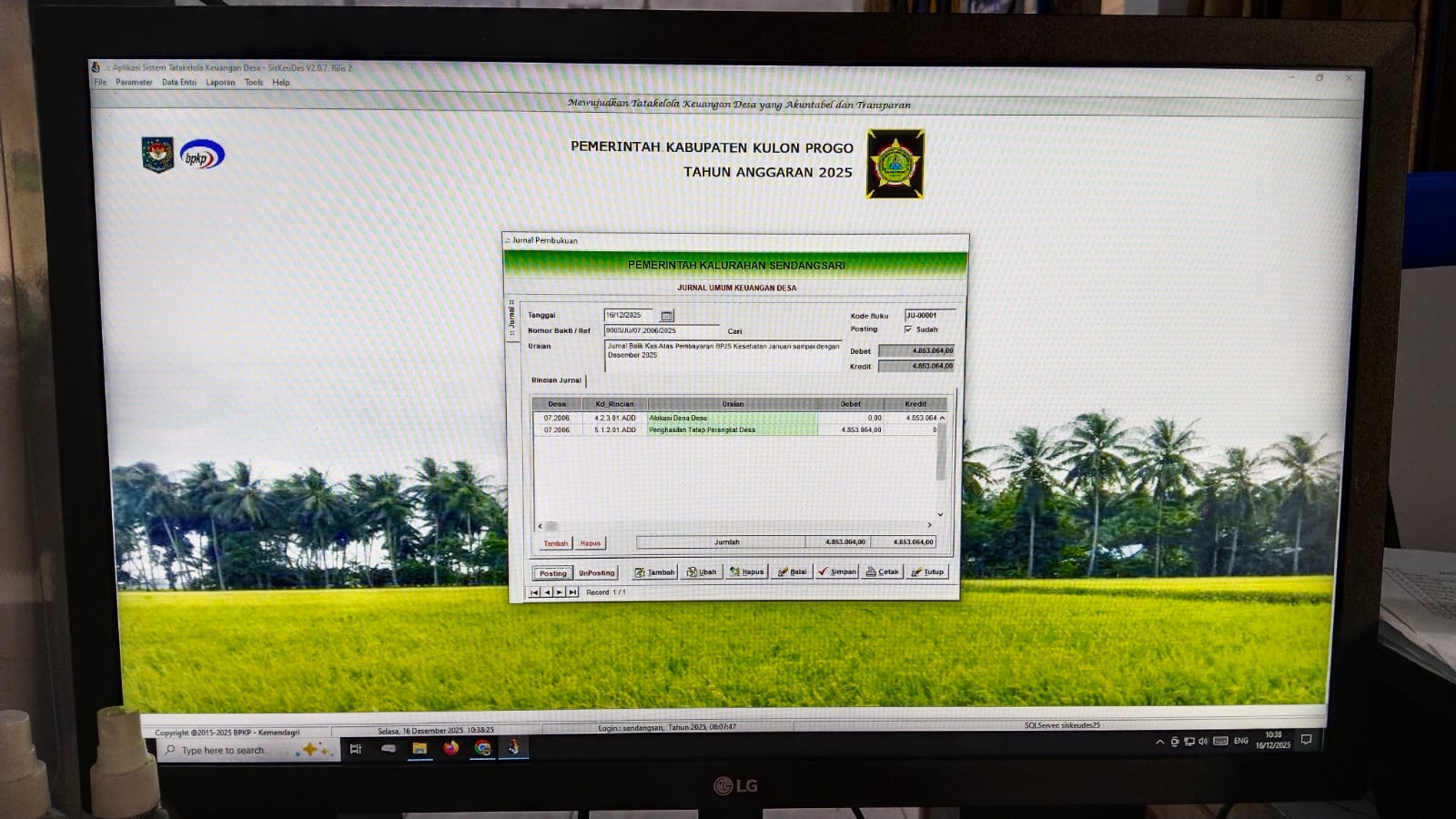Open the Laporan menu
Viewport: 1456px width, 819px height.
point(220,83)
